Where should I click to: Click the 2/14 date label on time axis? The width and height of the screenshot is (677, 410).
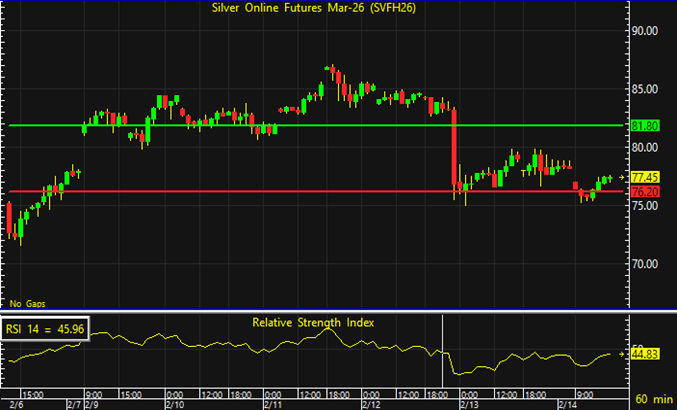pos(565,403)
